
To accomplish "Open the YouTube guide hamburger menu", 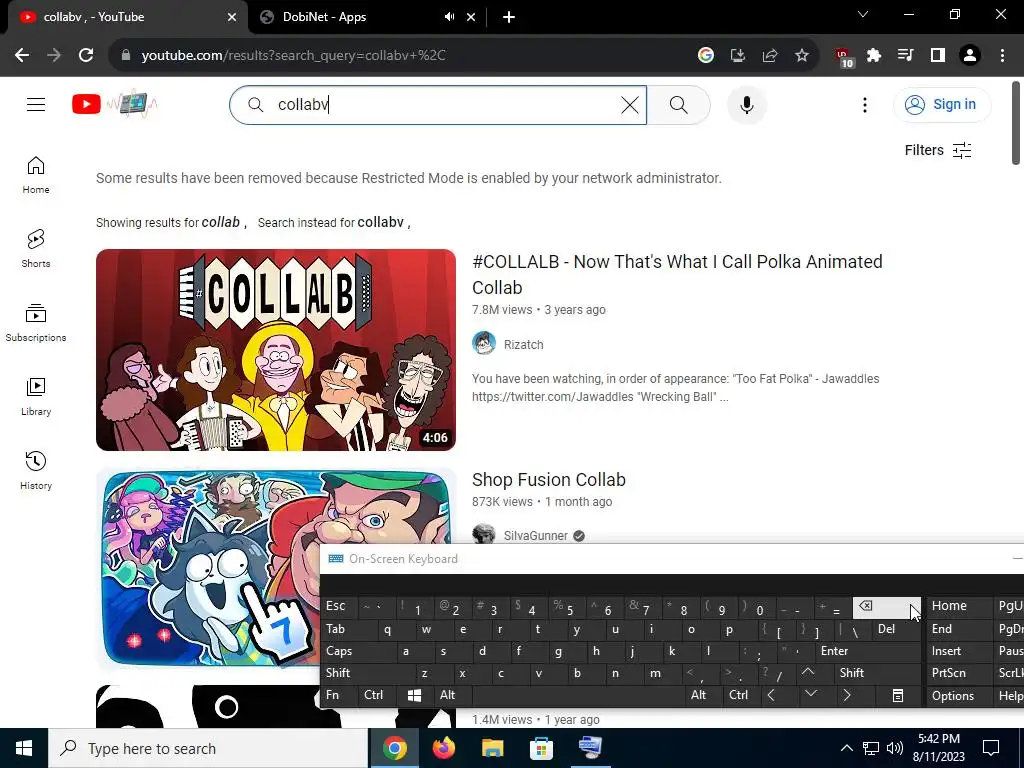I will tap(36, 104).
